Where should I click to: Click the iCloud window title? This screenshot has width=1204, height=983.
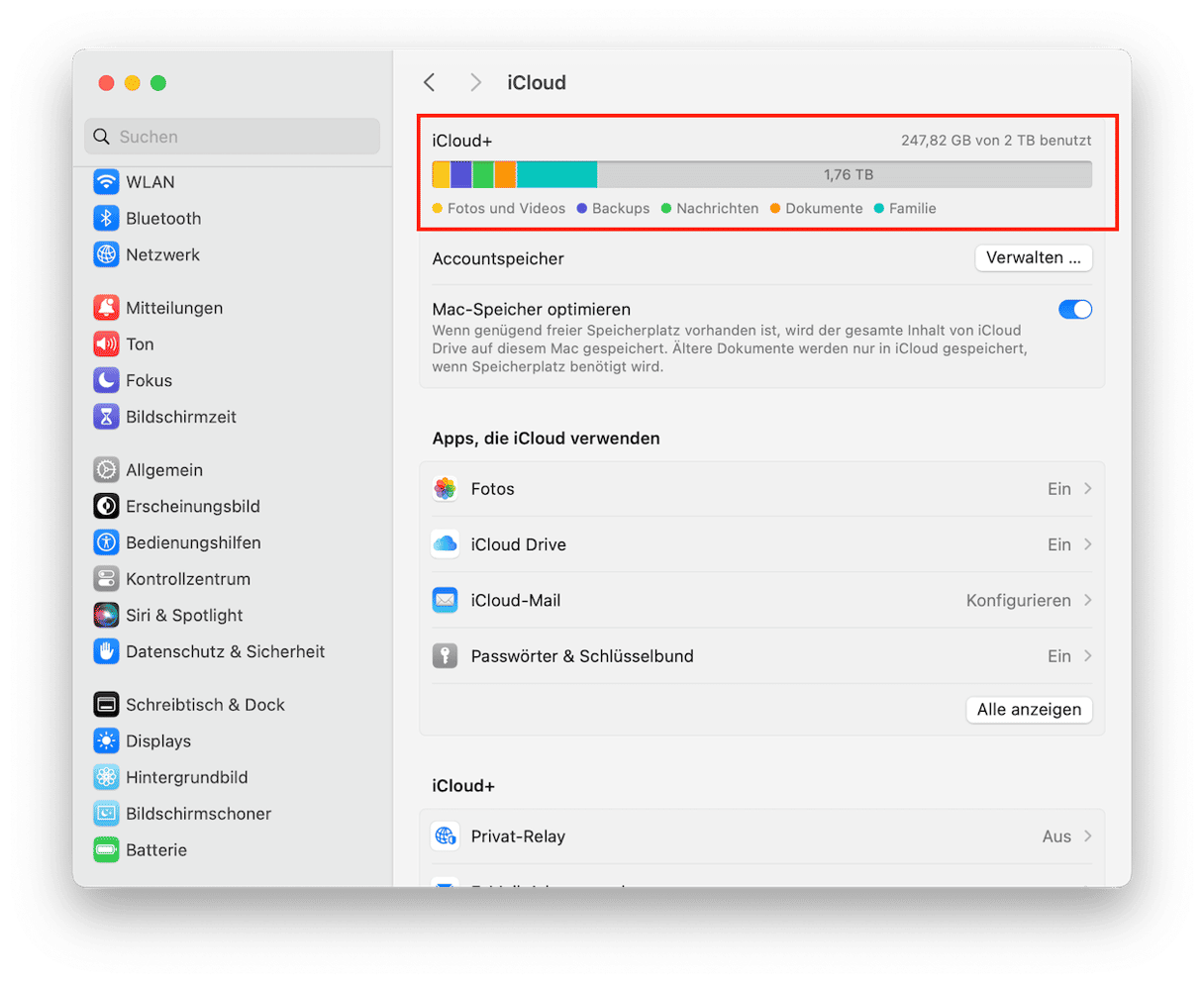(537, 83)
